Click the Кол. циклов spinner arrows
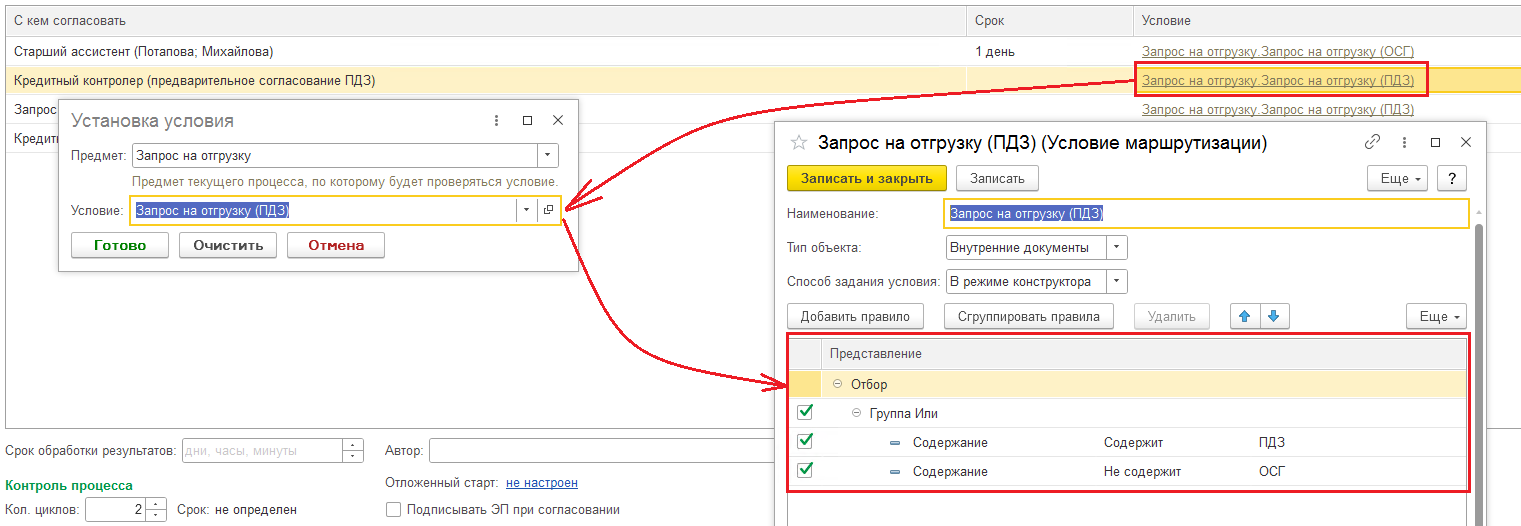 [156, 509]
